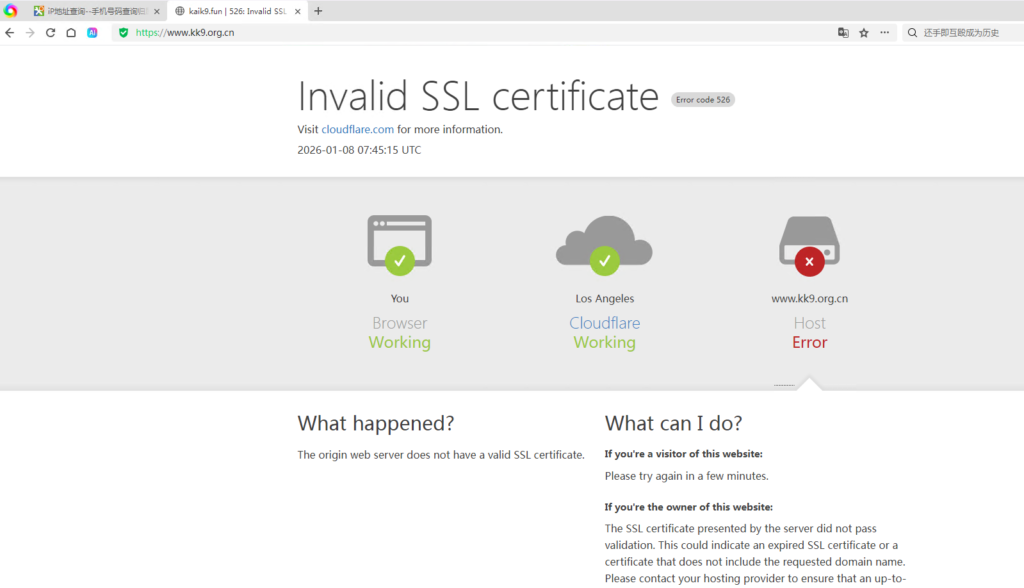
Task: Close the kaik9.fun error tab
Action: pos(298,11)
